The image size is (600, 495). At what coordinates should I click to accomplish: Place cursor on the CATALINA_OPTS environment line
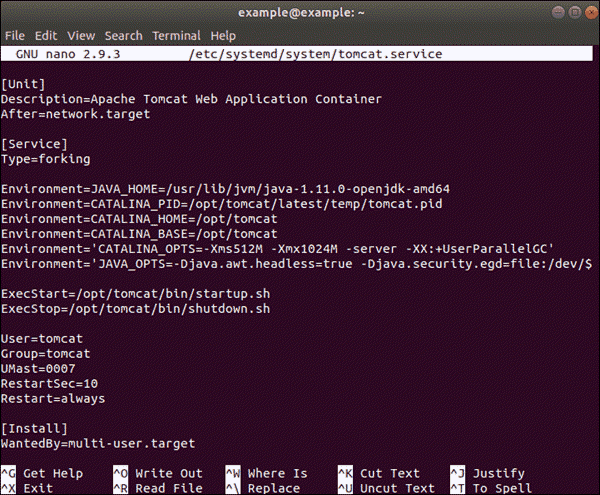click(x=277, y=249)
